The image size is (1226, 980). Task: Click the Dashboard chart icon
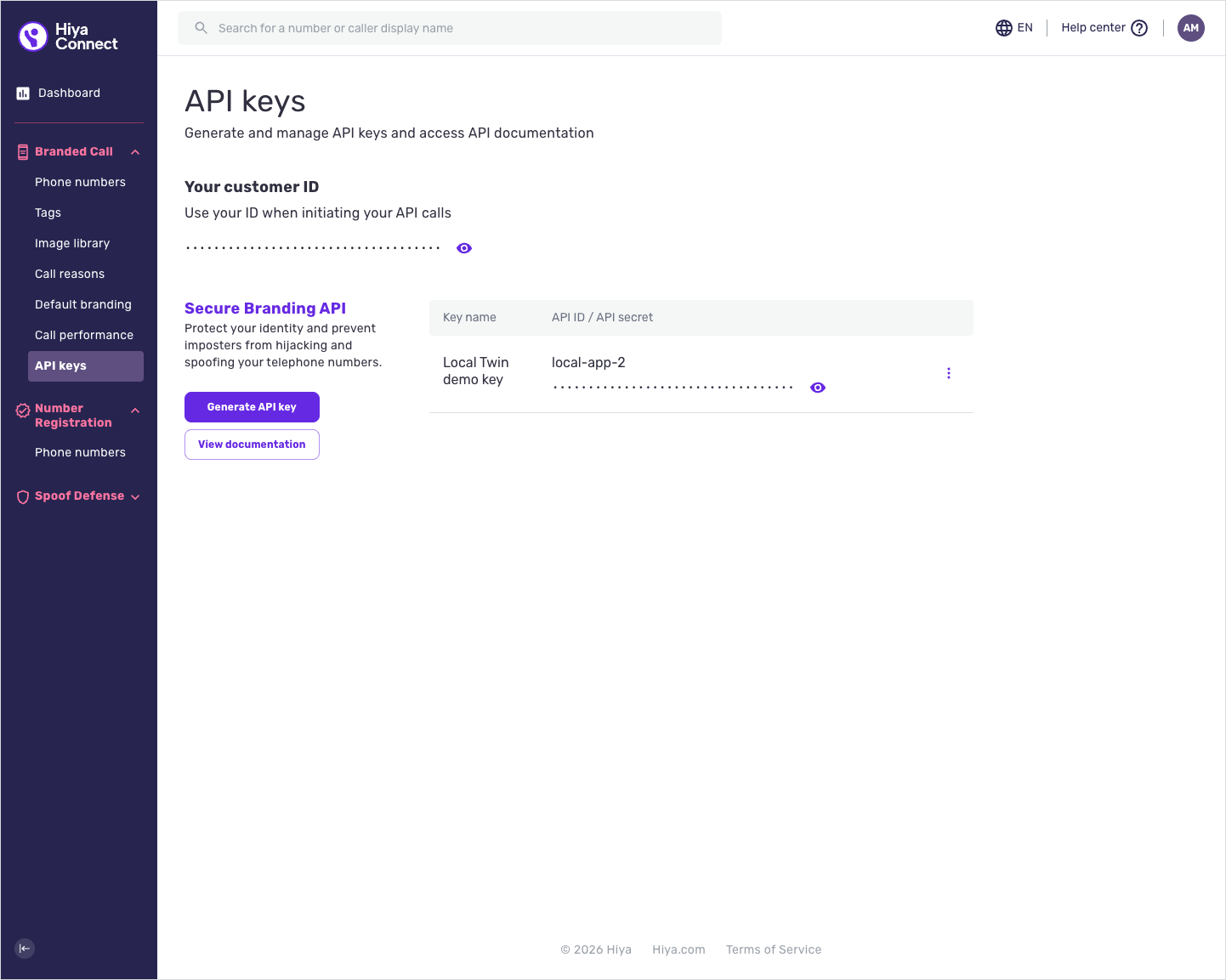[x=23, y=93]
